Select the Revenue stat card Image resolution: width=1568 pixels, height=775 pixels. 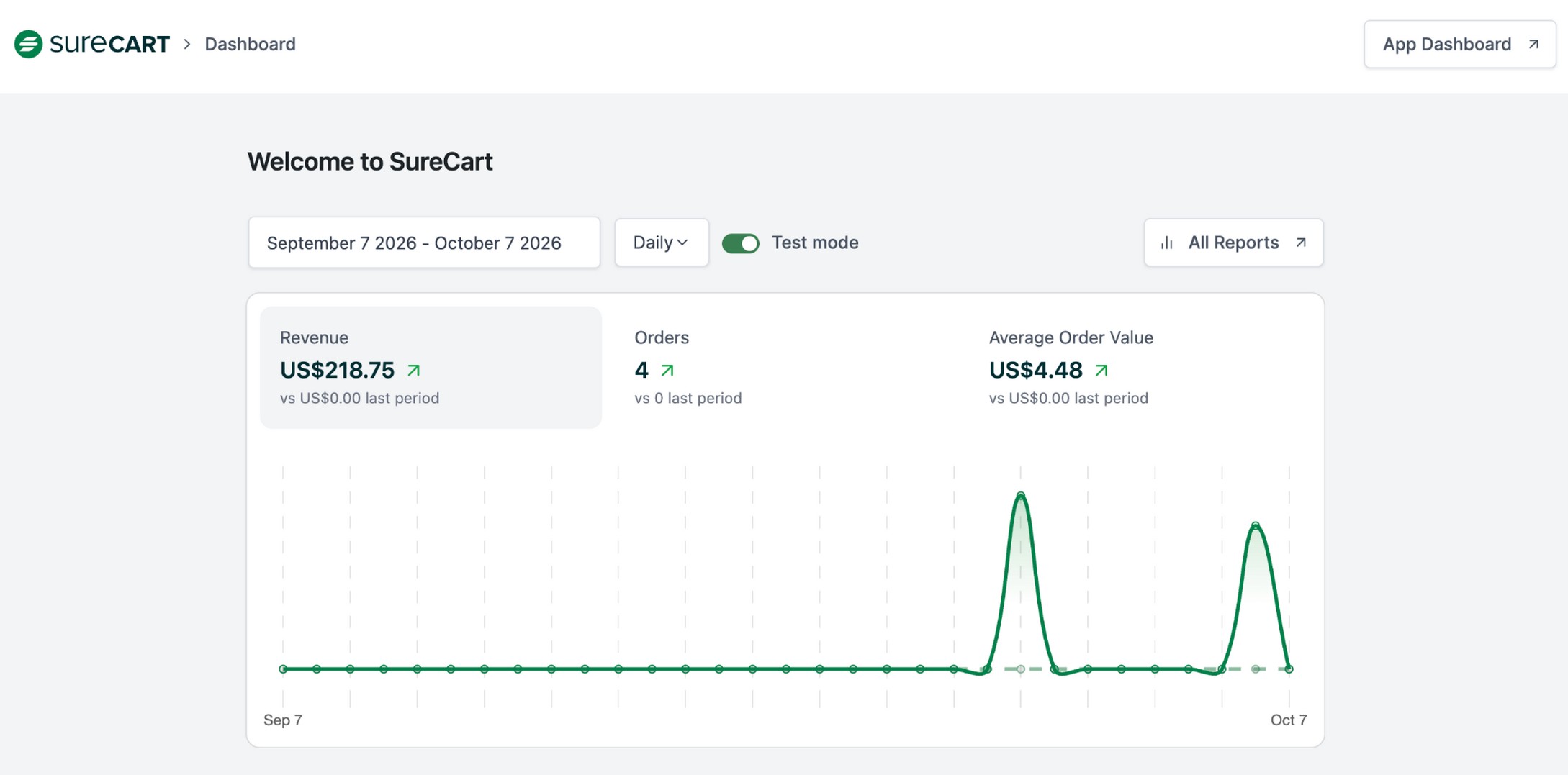[431, 368]
